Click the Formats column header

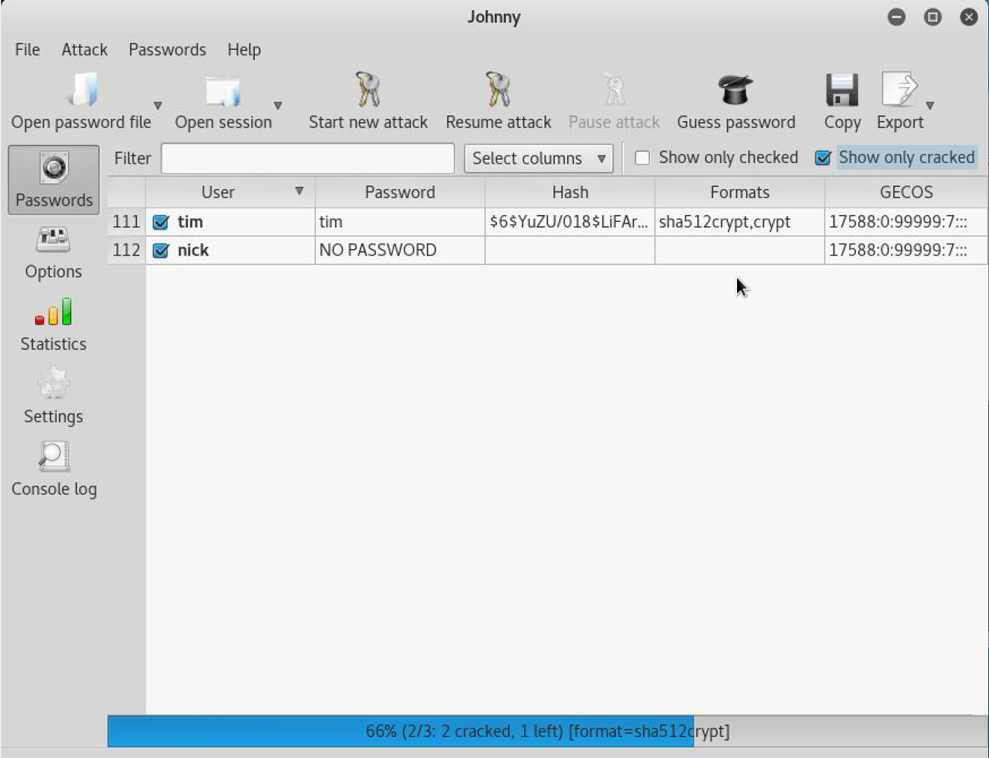[x=740, y=192]
